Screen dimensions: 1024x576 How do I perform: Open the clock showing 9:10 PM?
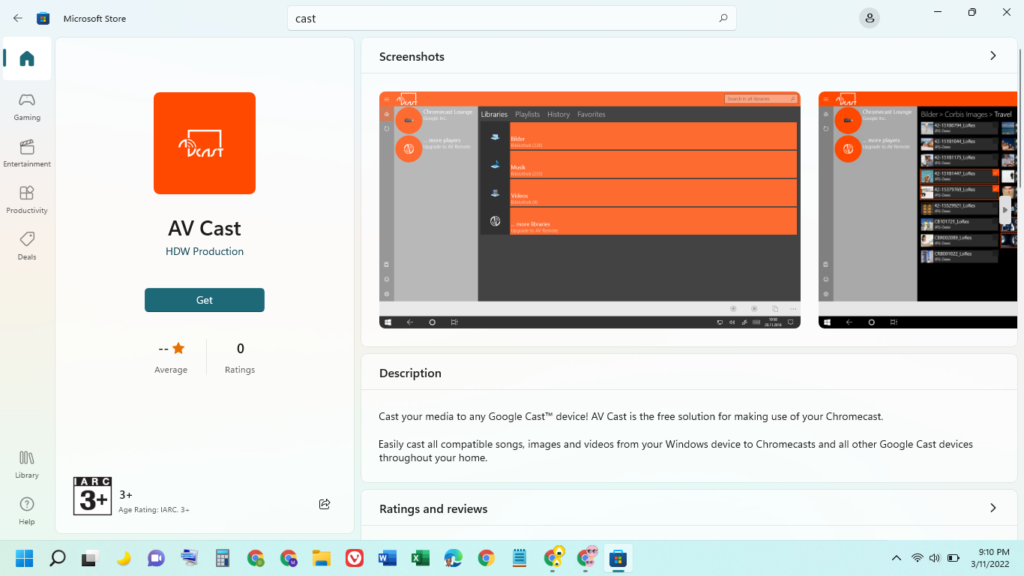[989, 558]
